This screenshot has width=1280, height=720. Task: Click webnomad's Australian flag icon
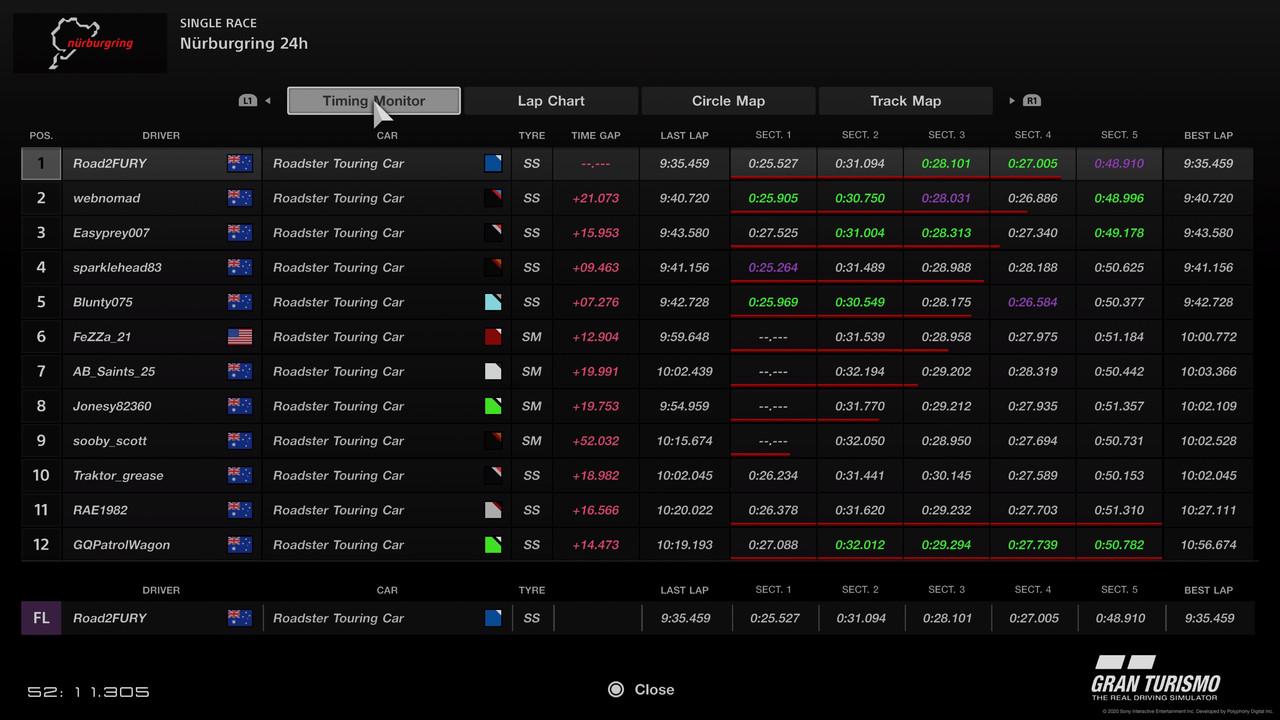click(x=240, y=198)
